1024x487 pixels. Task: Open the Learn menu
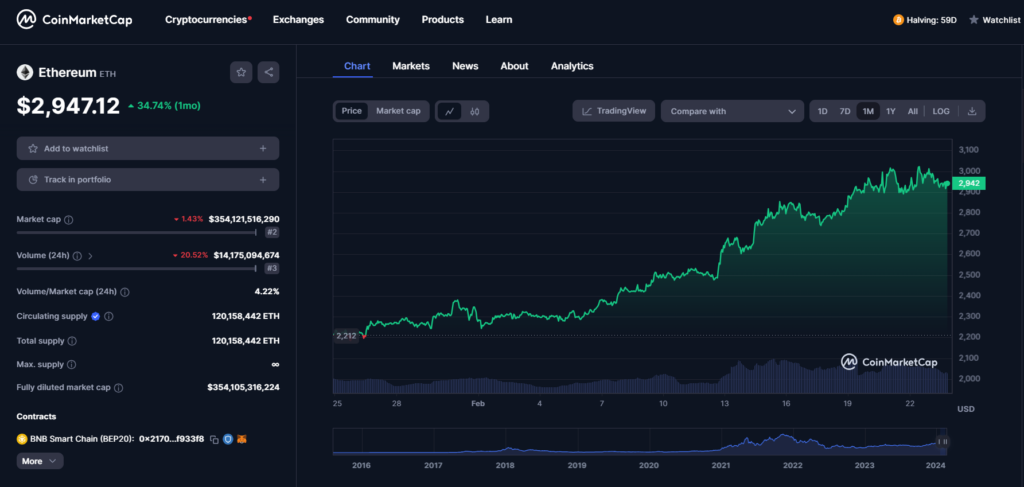pos(499,20)
